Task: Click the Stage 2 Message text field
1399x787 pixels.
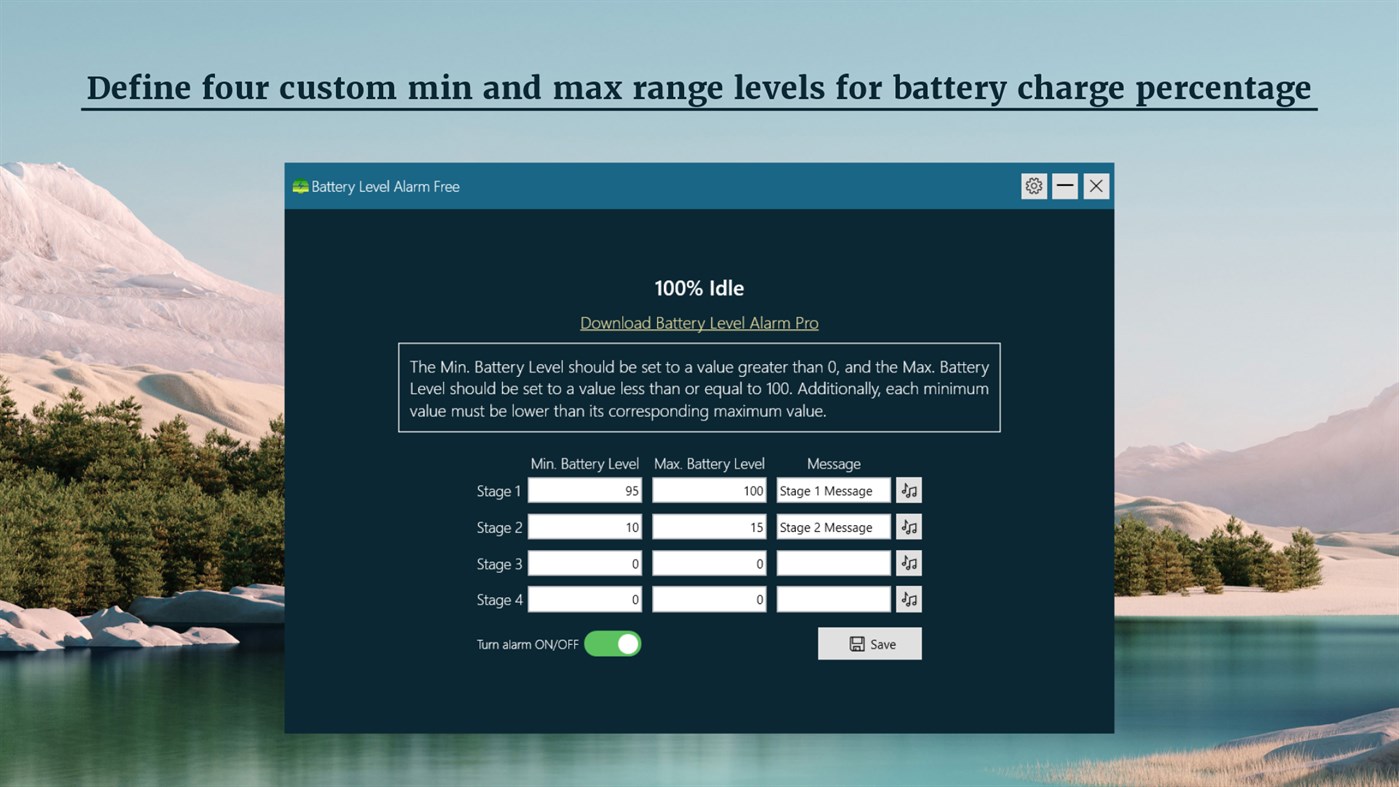Action: [832, 526]
